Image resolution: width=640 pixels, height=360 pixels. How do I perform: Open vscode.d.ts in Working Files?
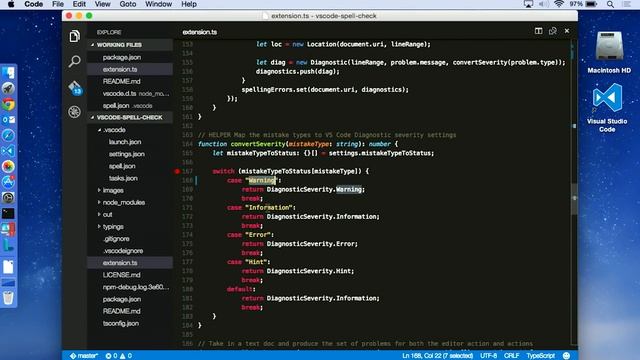tap(130, 93)
